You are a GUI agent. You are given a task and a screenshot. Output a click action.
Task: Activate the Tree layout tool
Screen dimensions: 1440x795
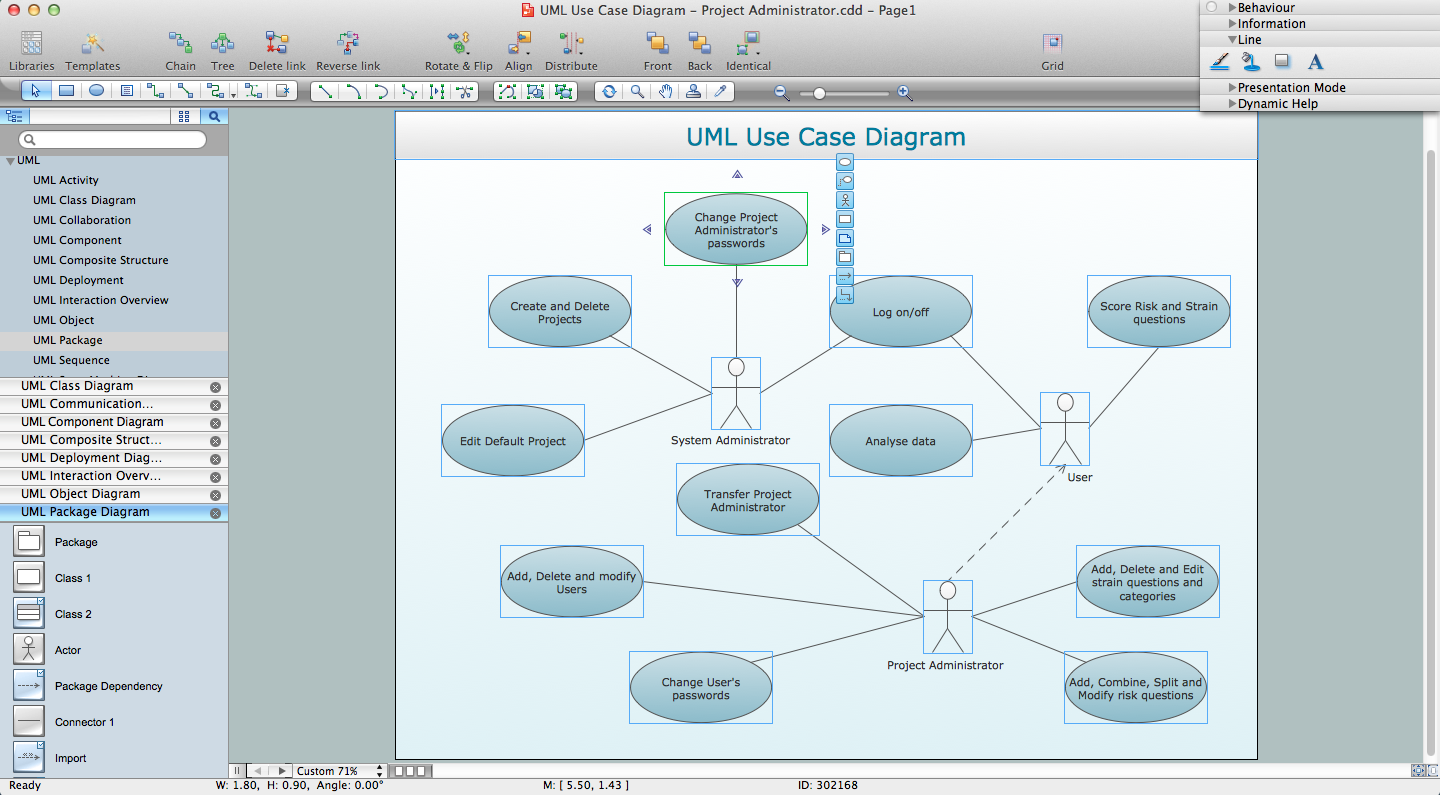(222, 44)
